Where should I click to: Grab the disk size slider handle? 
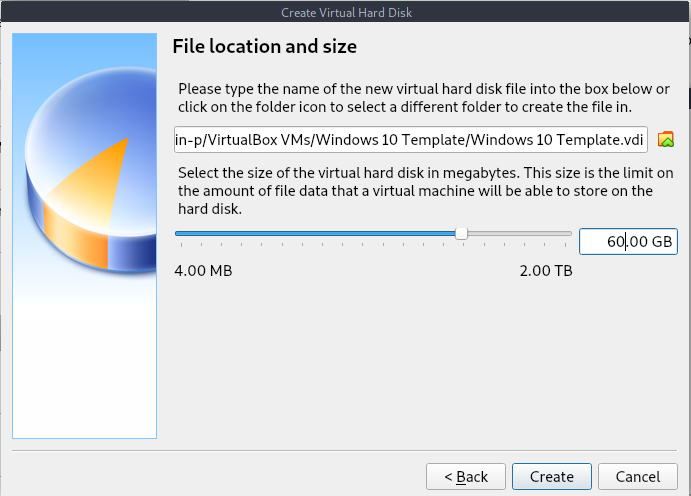click(x=461, y=233)
